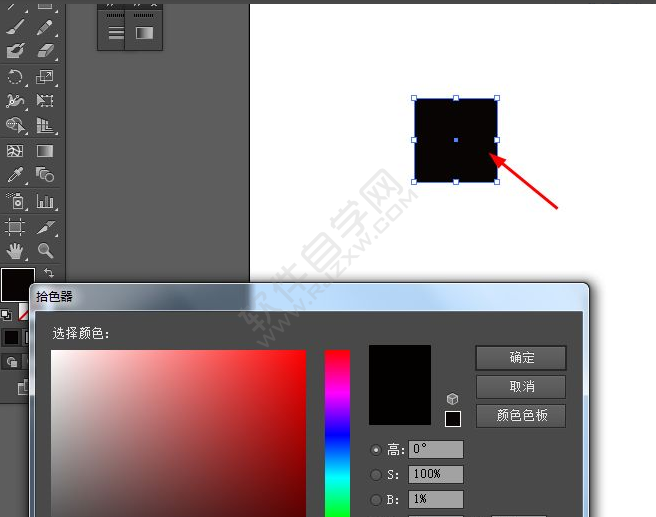Select the Pencil tool

45,28
